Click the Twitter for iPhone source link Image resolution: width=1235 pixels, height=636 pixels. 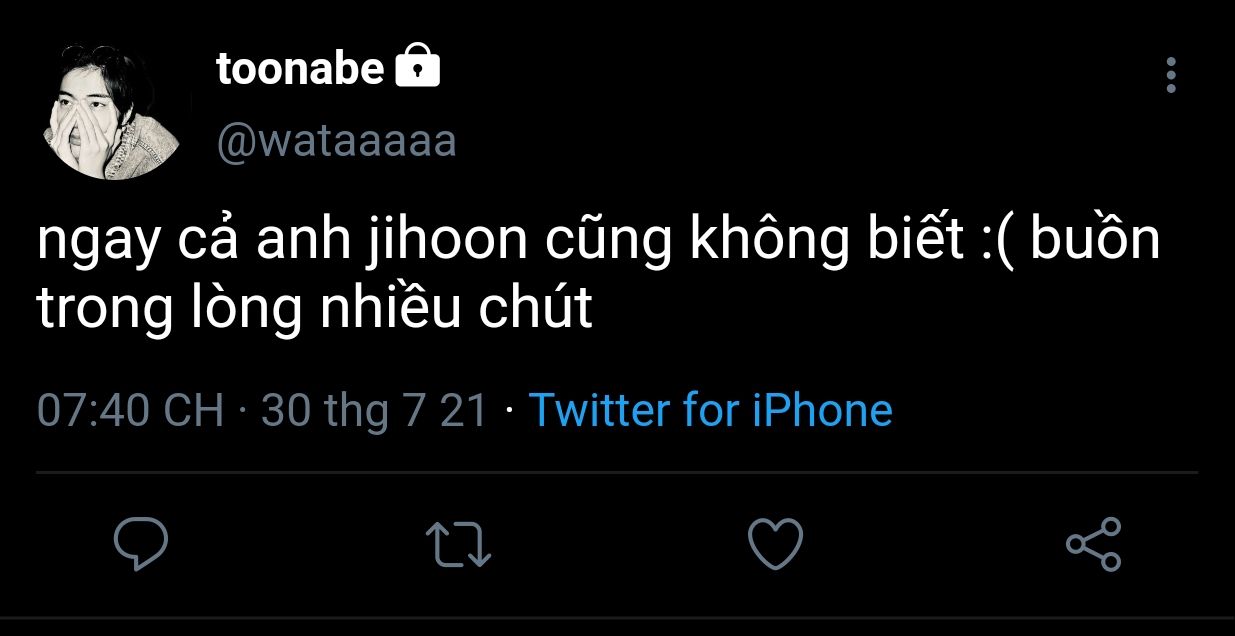coord(710,410)
